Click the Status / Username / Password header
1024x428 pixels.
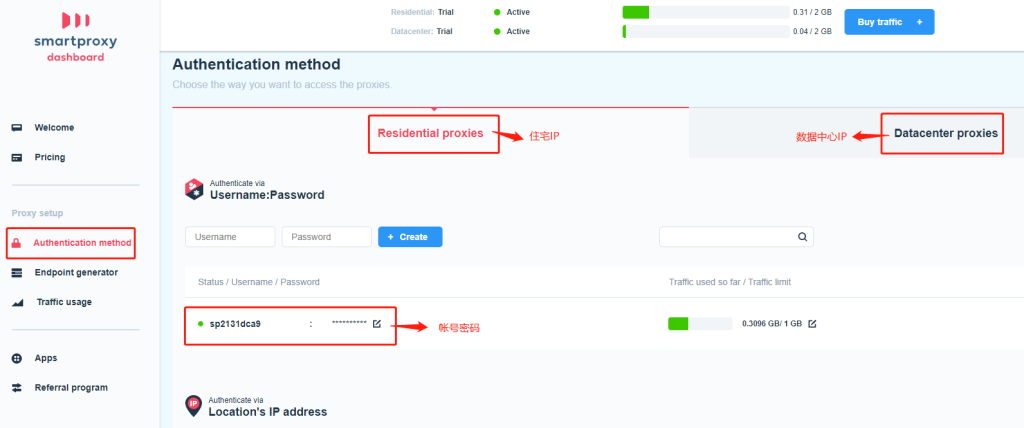[x=259, y=282]
